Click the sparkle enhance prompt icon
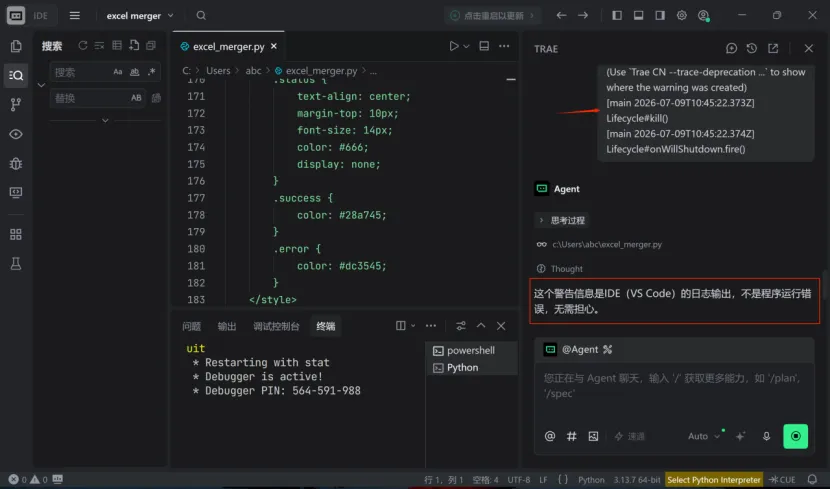 pyautogui.click(x=741, y=436)
